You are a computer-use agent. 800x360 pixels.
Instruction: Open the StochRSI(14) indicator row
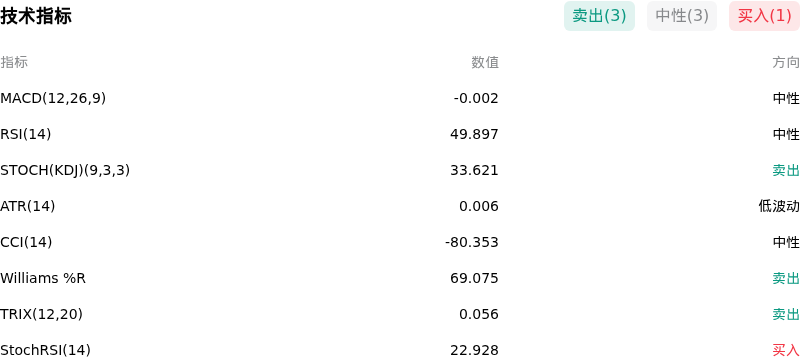(400, 350)
